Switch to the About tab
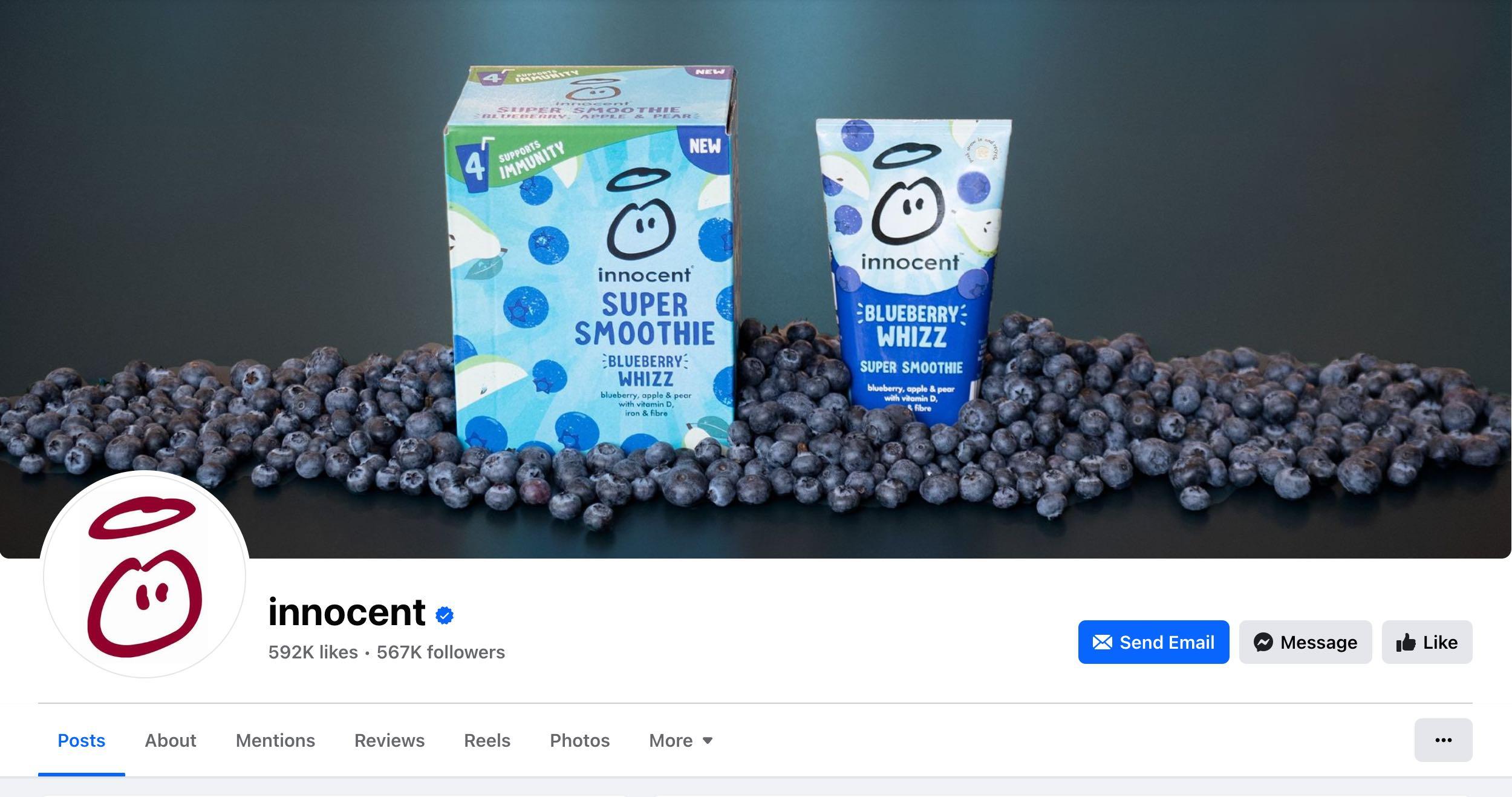This screenshot has height=797, width=1512. 171,741
